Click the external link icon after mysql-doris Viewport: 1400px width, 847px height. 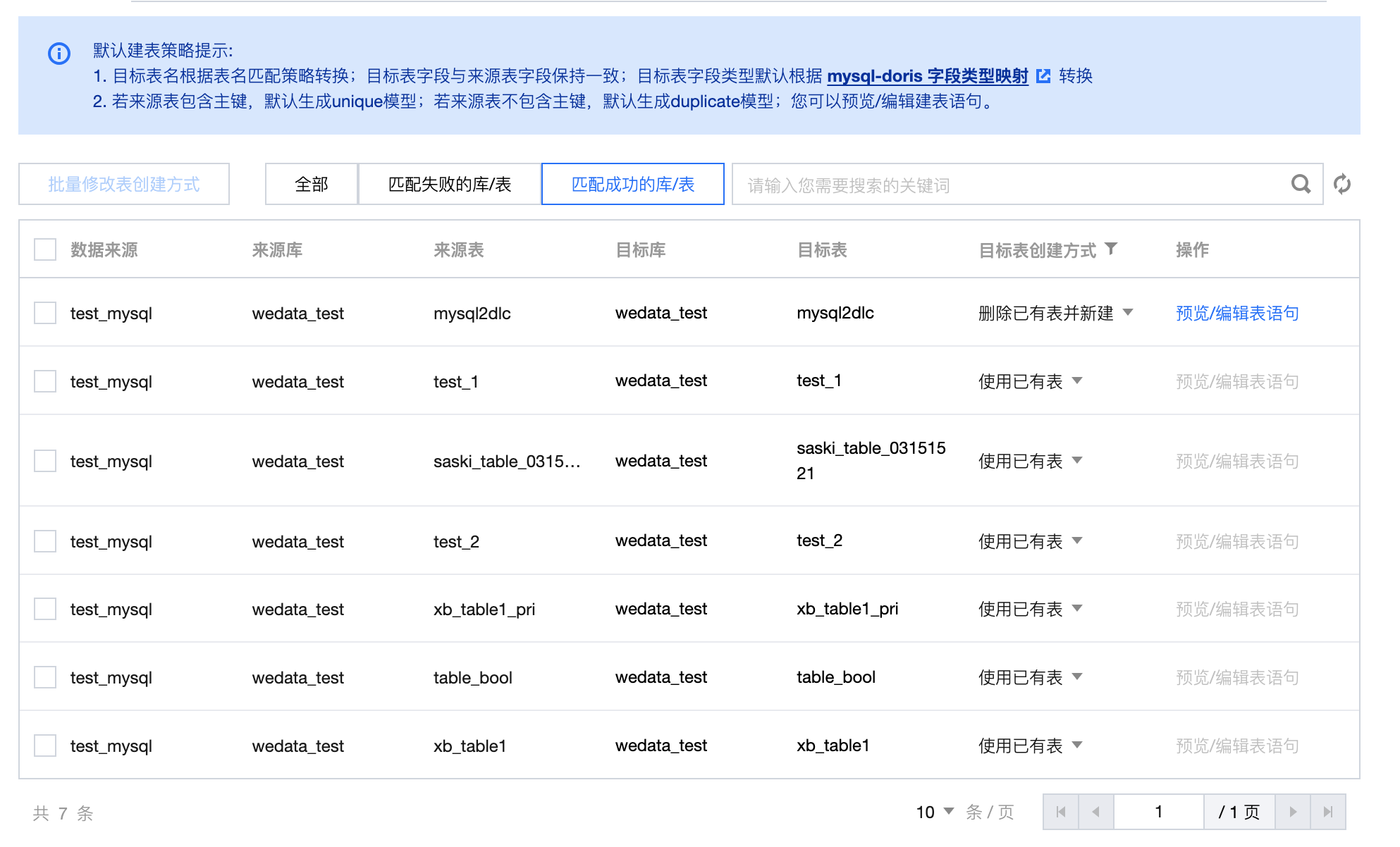pos(1044,76)
